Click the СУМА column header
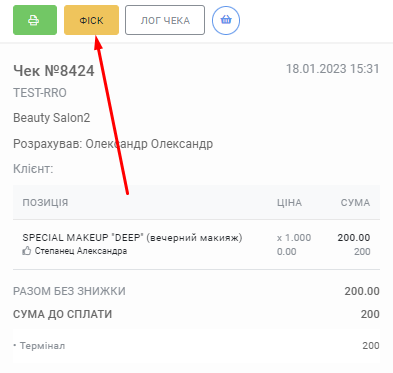 [x=355, y=202]
